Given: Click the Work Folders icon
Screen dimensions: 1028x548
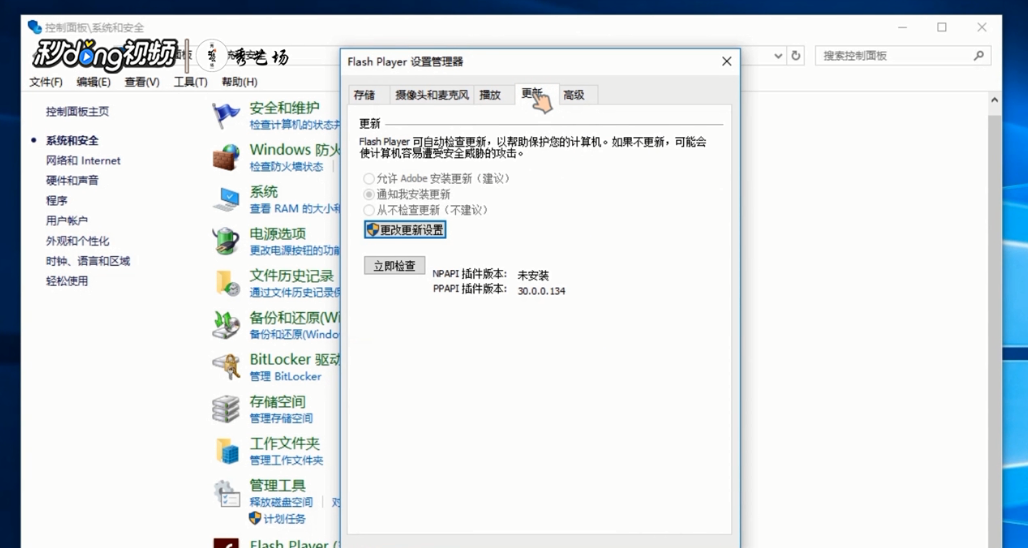Looking at the screenshot, I should pyautogui.click(x=227, y=451).
